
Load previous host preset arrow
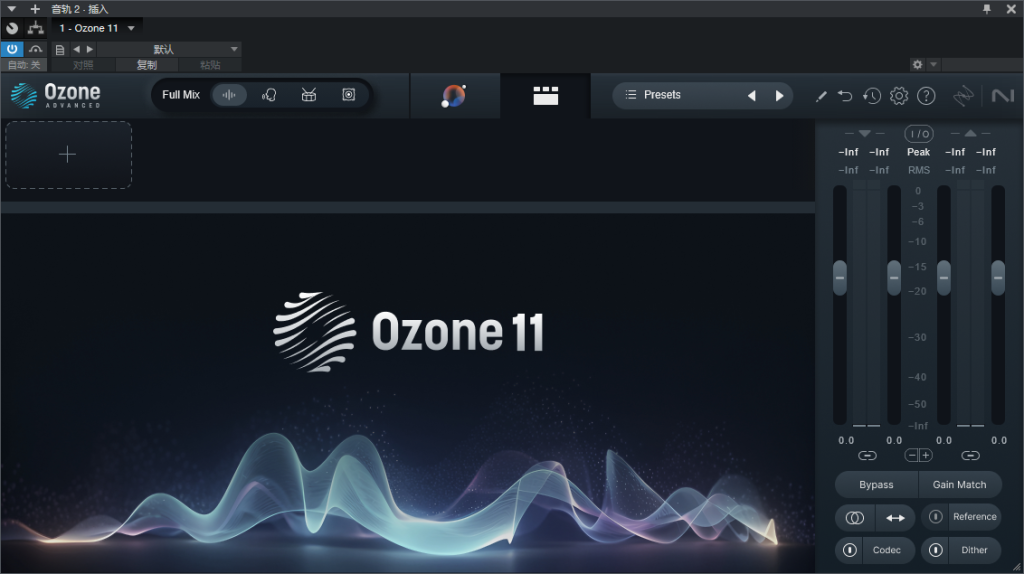(76, 49)
